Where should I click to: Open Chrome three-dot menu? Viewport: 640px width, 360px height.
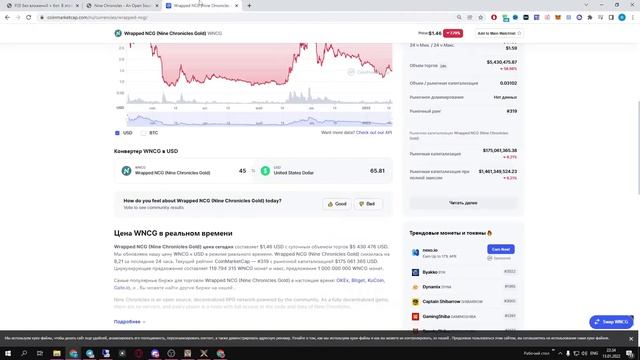(633, 18)
